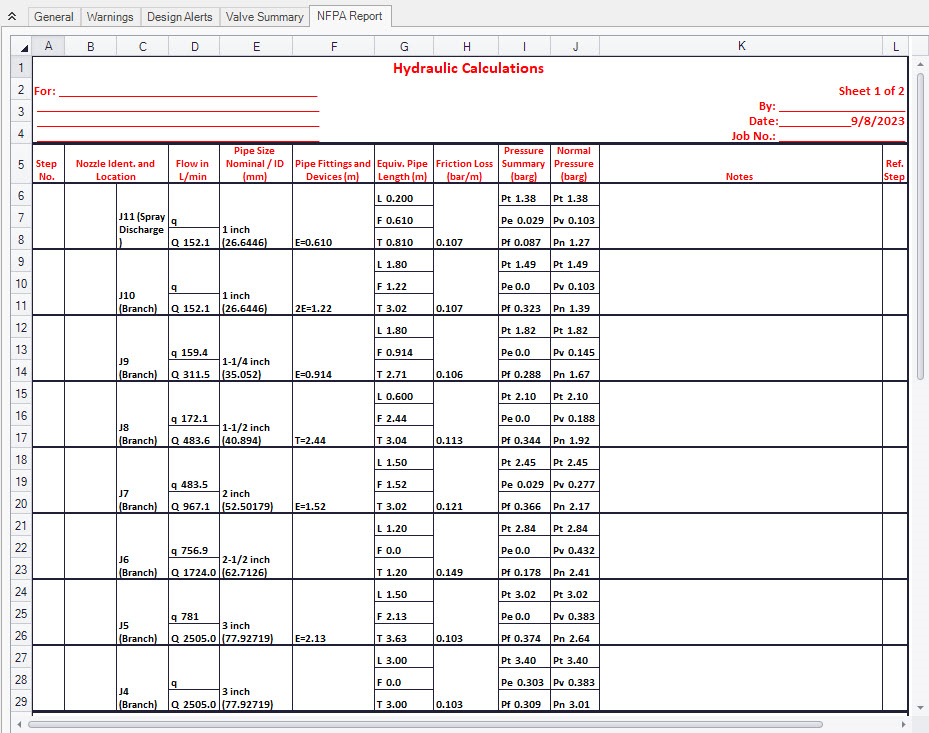Collapse the output panel with double chevron
929x733 pixels.
[x=11, y=17]
